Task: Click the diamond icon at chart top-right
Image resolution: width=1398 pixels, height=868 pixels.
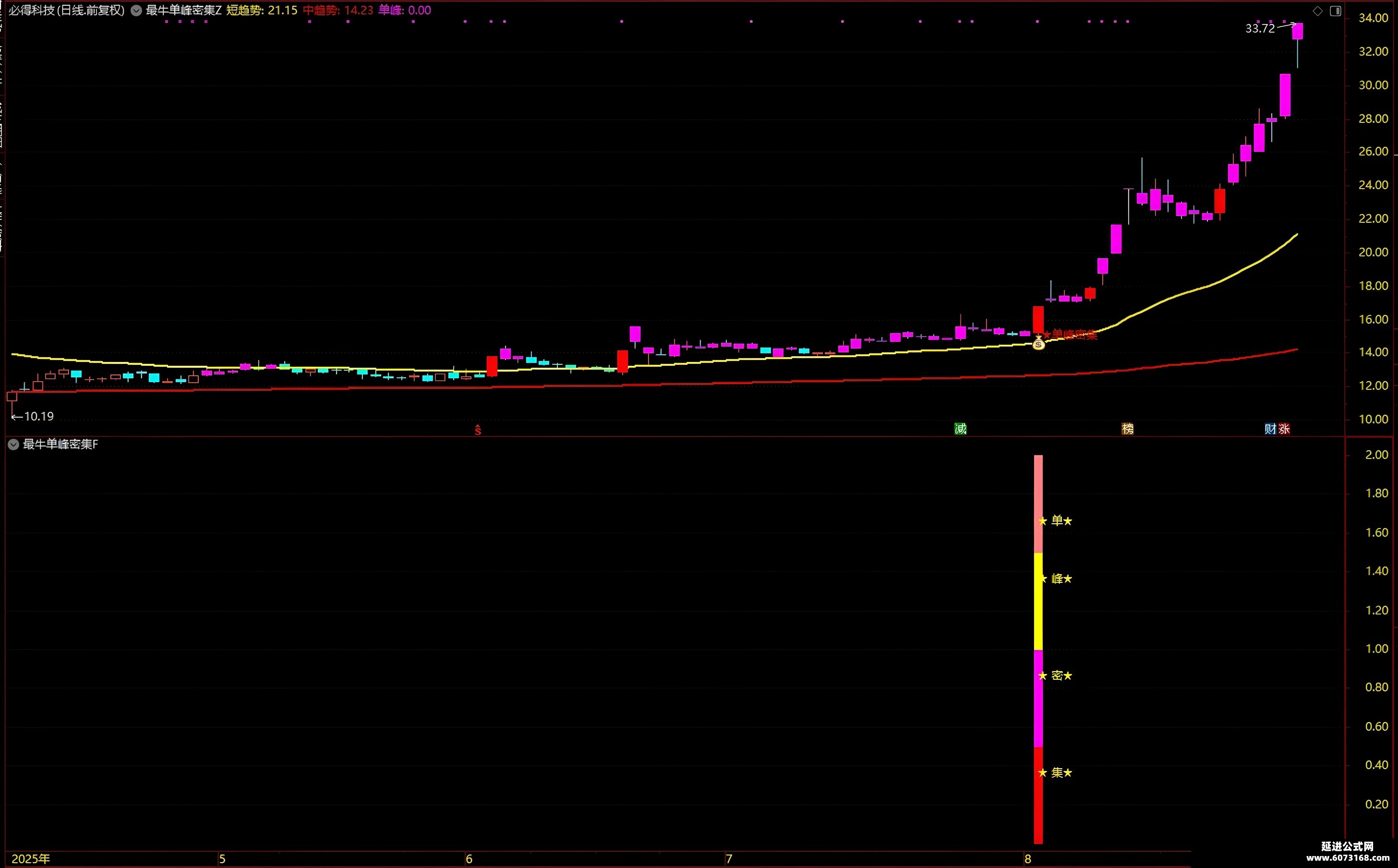Action: point(1318,11)
